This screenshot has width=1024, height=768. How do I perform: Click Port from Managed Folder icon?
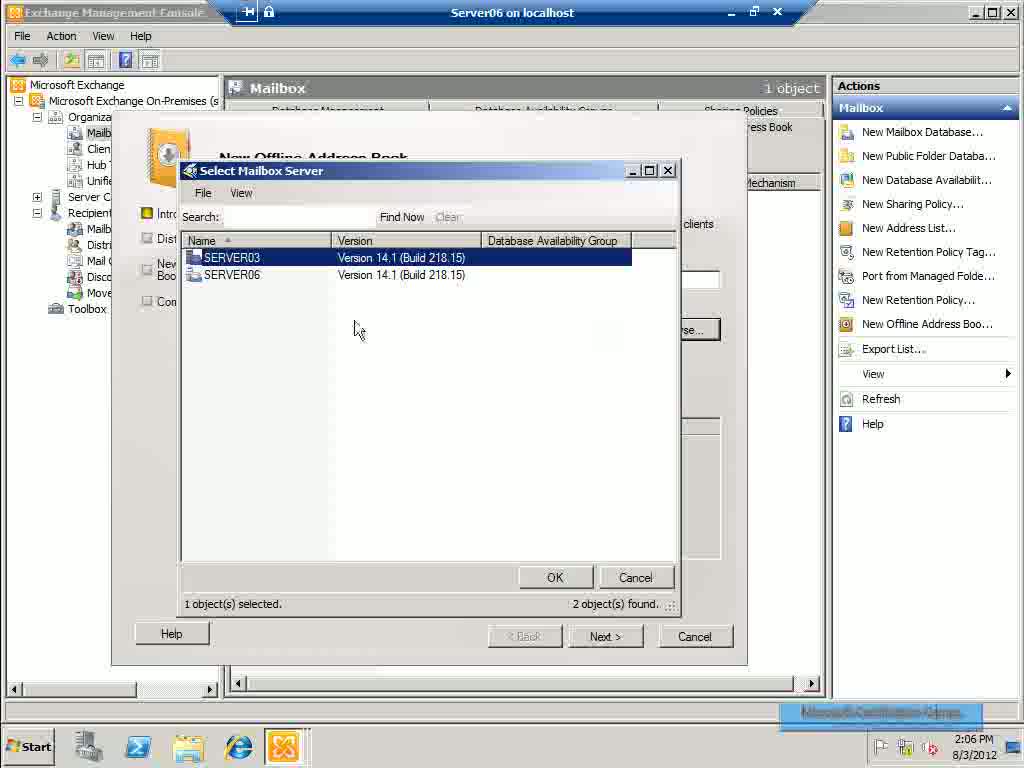point(847,276)
